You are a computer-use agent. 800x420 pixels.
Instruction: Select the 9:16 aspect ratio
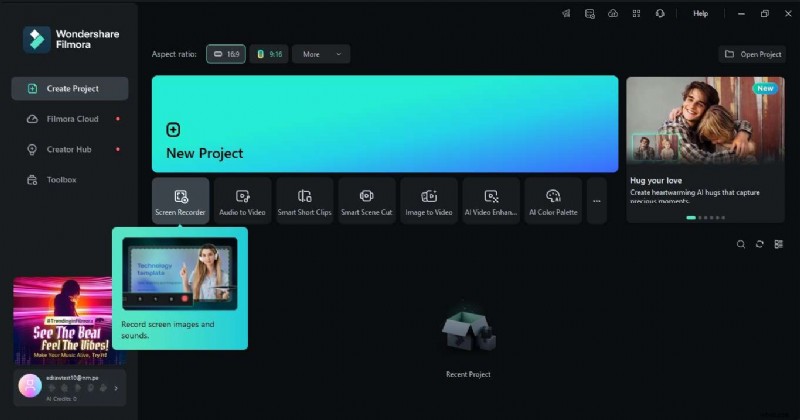pyautogui.click(x=269, y=54)
